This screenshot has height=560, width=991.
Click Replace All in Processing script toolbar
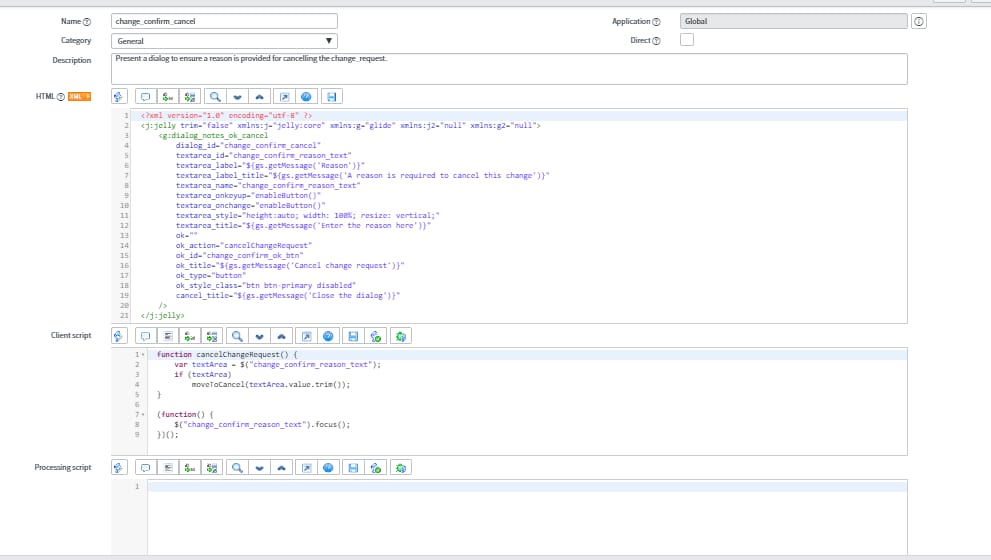[x=212, y=468]
